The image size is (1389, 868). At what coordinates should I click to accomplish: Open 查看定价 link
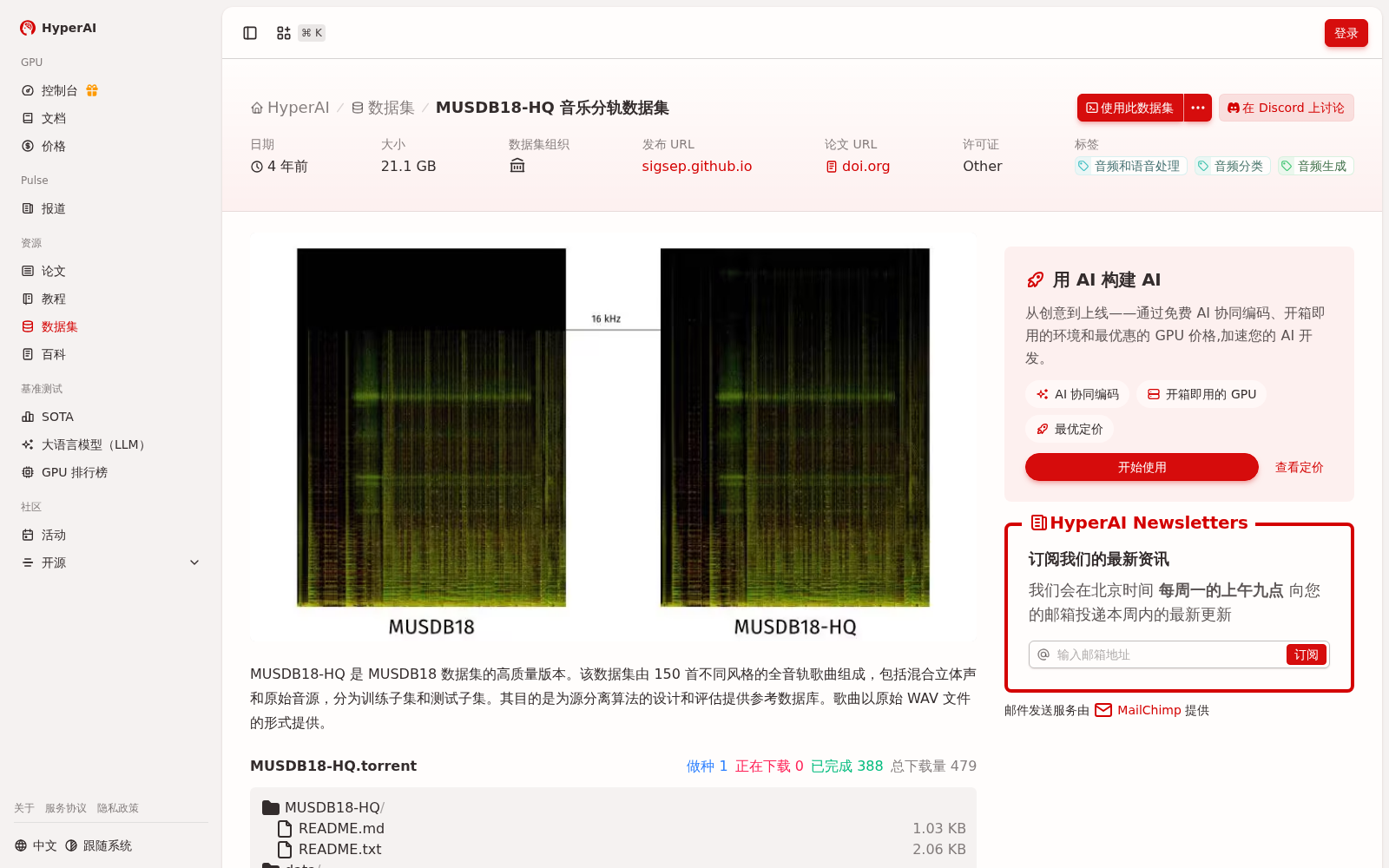coord(1299,467)
